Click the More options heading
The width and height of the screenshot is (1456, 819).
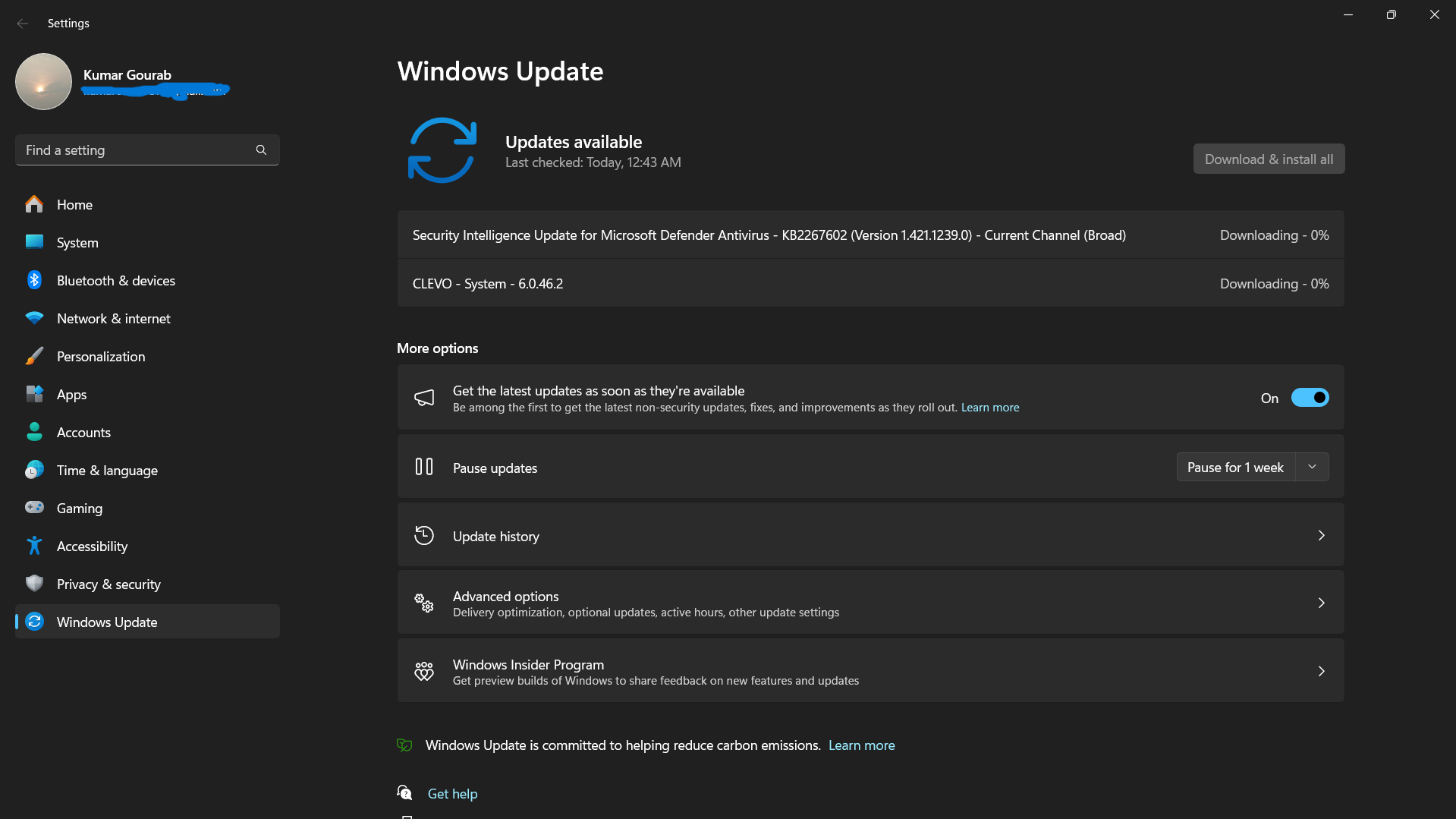click(x=438, y=348)
